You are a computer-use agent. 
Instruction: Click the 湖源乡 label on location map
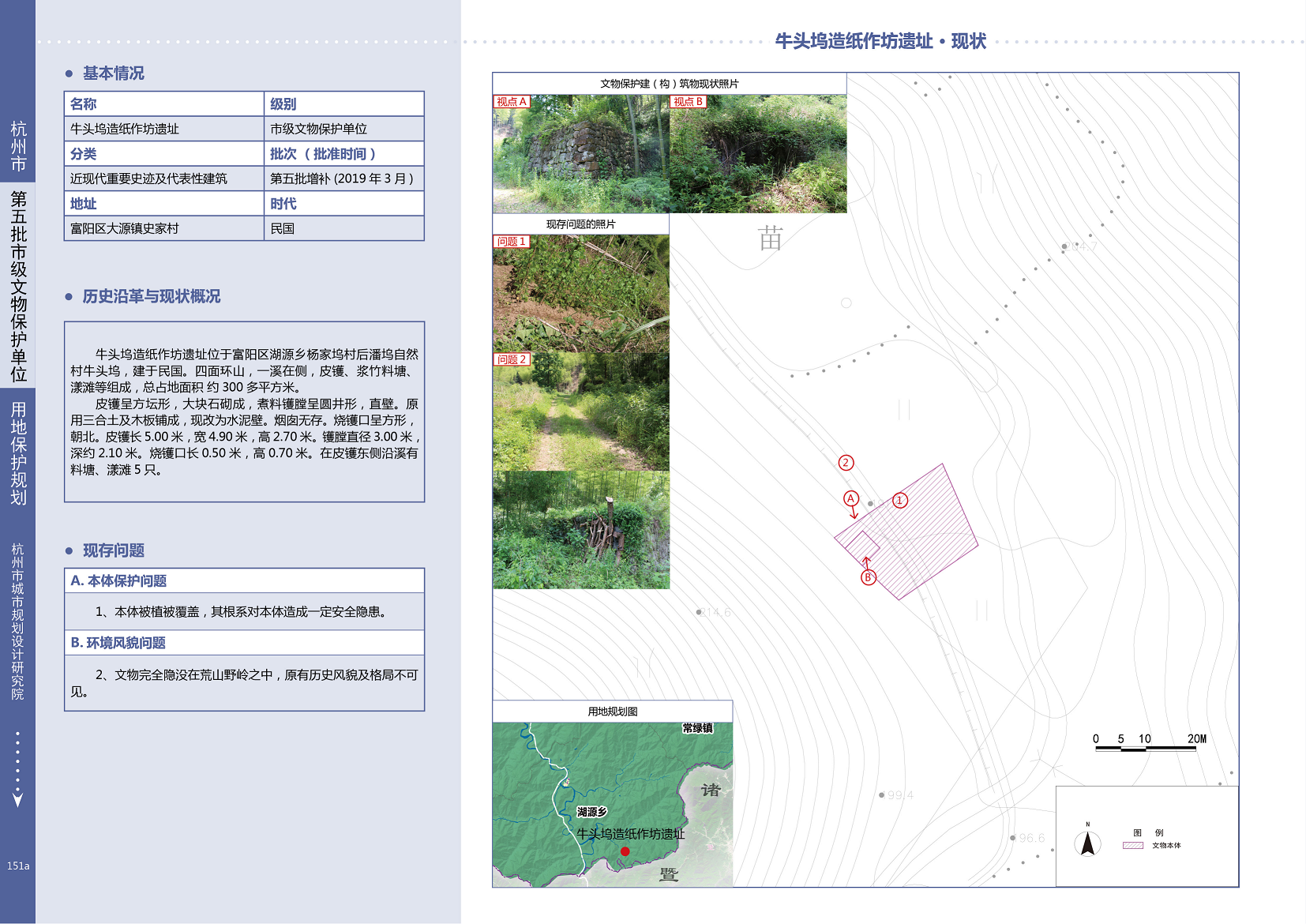coord(591,812)
